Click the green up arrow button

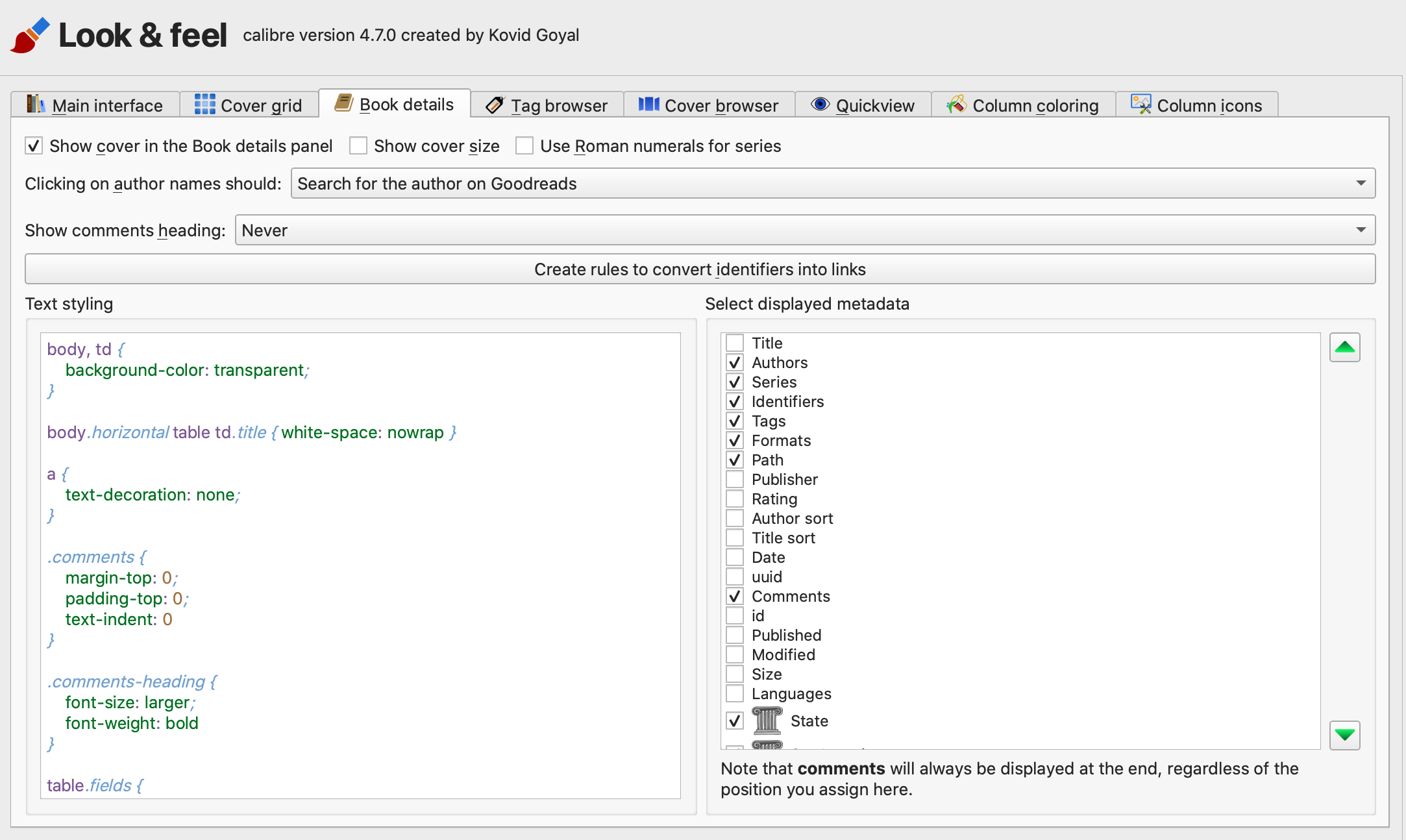pyautogui.click(x=1344, y=347)
